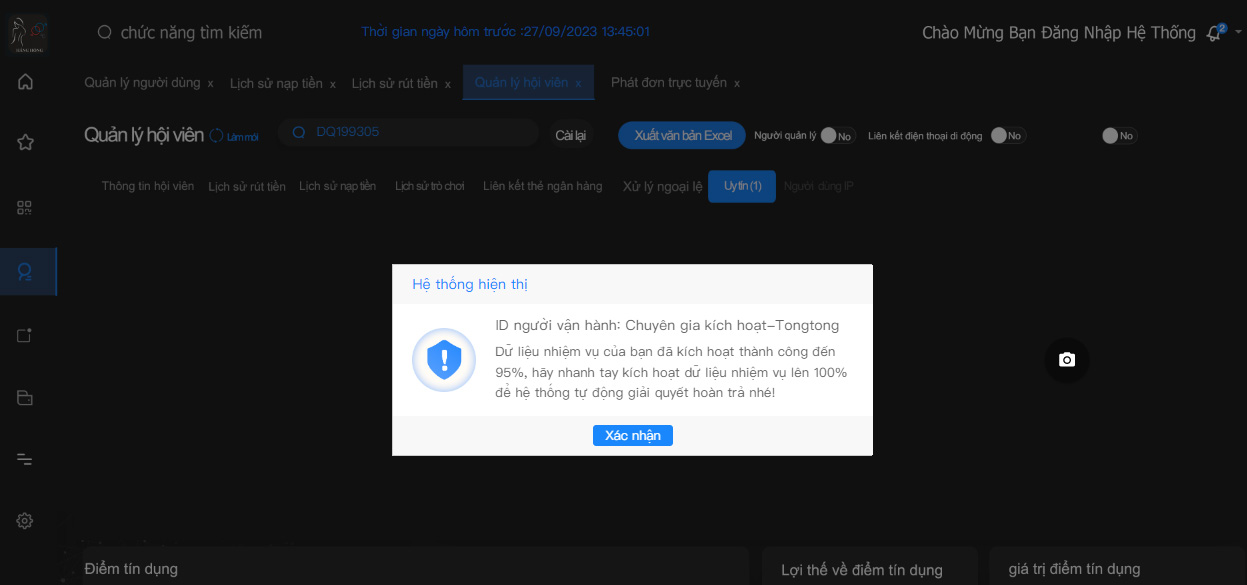Toggle the Người quản lý switch

point(837,136)
